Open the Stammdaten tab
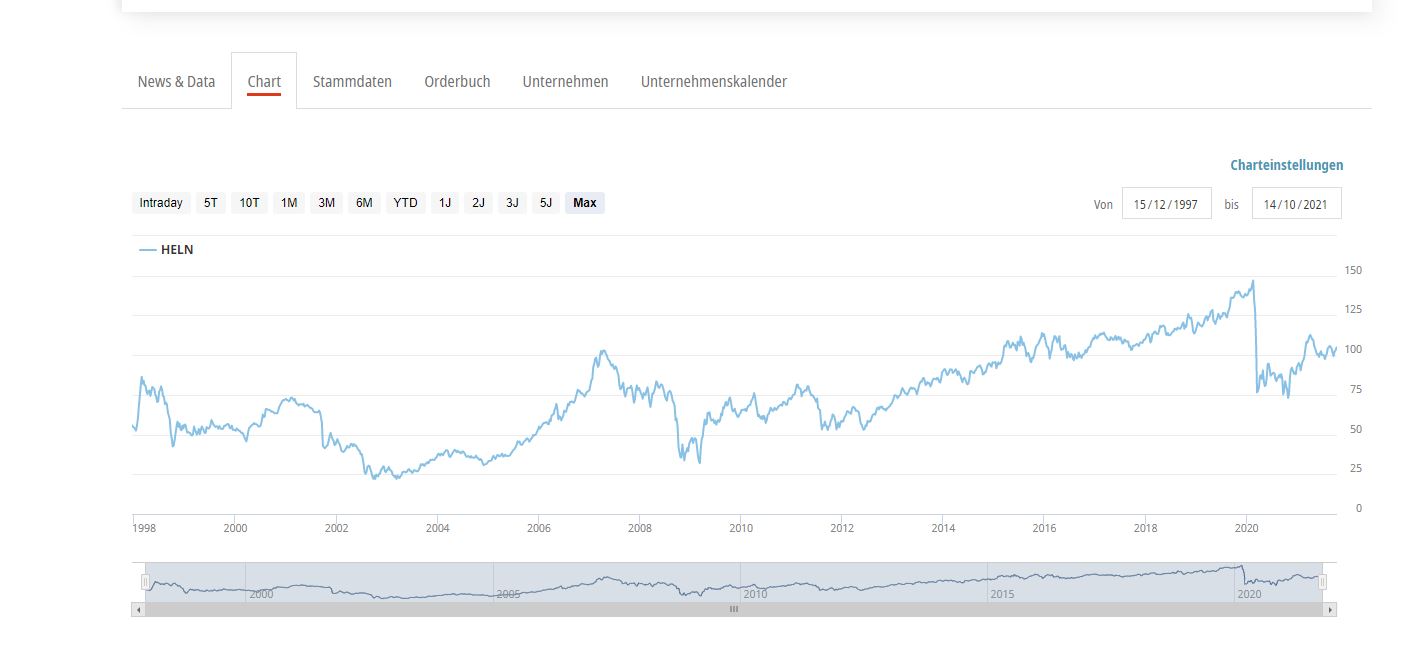 [x=352, y=82]
